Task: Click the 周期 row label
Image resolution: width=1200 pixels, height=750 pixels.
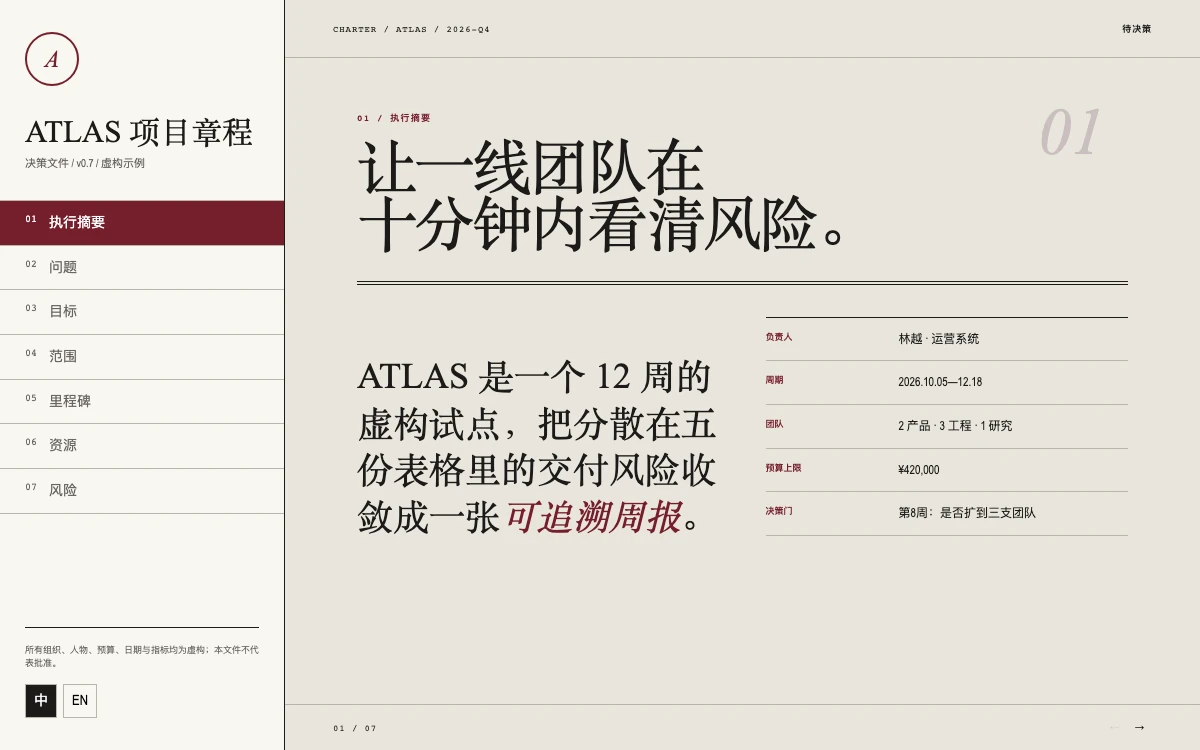Action: tap(774, 380)
